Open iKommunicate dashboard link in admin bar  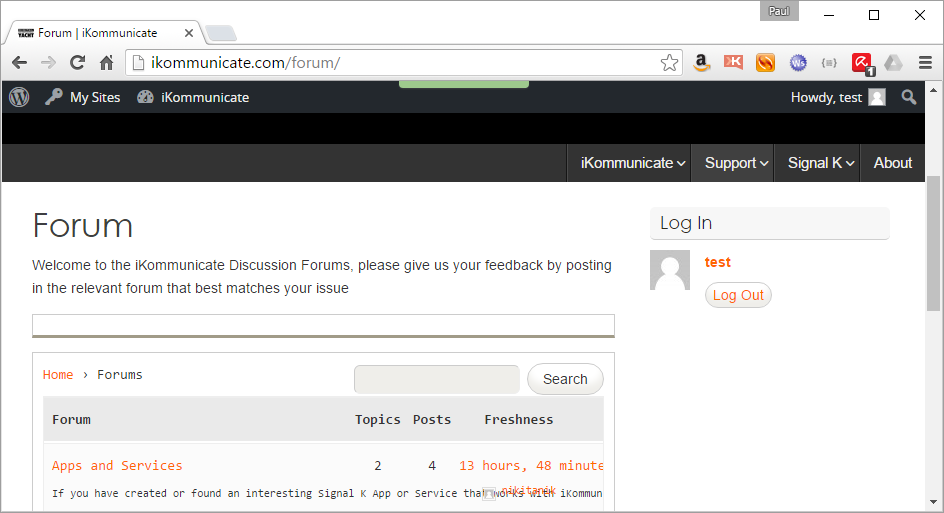pyautogui.click(x=193, y=97)
